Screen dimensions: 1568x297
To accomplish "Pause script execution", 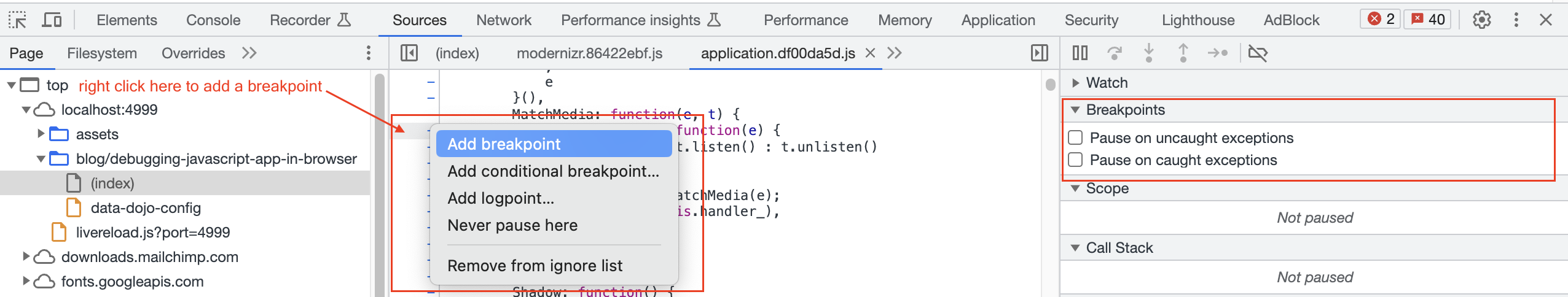I will tap(1080, 53).
